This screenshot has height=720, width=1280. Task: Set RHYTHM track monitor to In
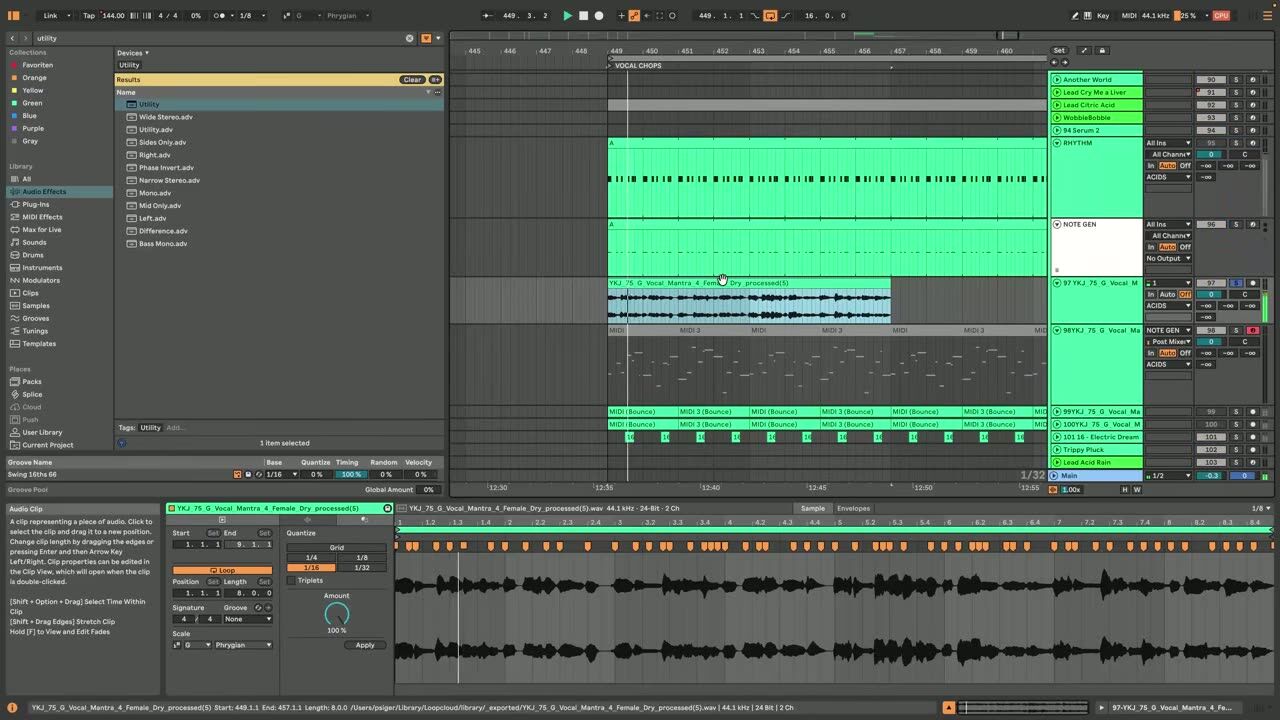coord(1151,165)
